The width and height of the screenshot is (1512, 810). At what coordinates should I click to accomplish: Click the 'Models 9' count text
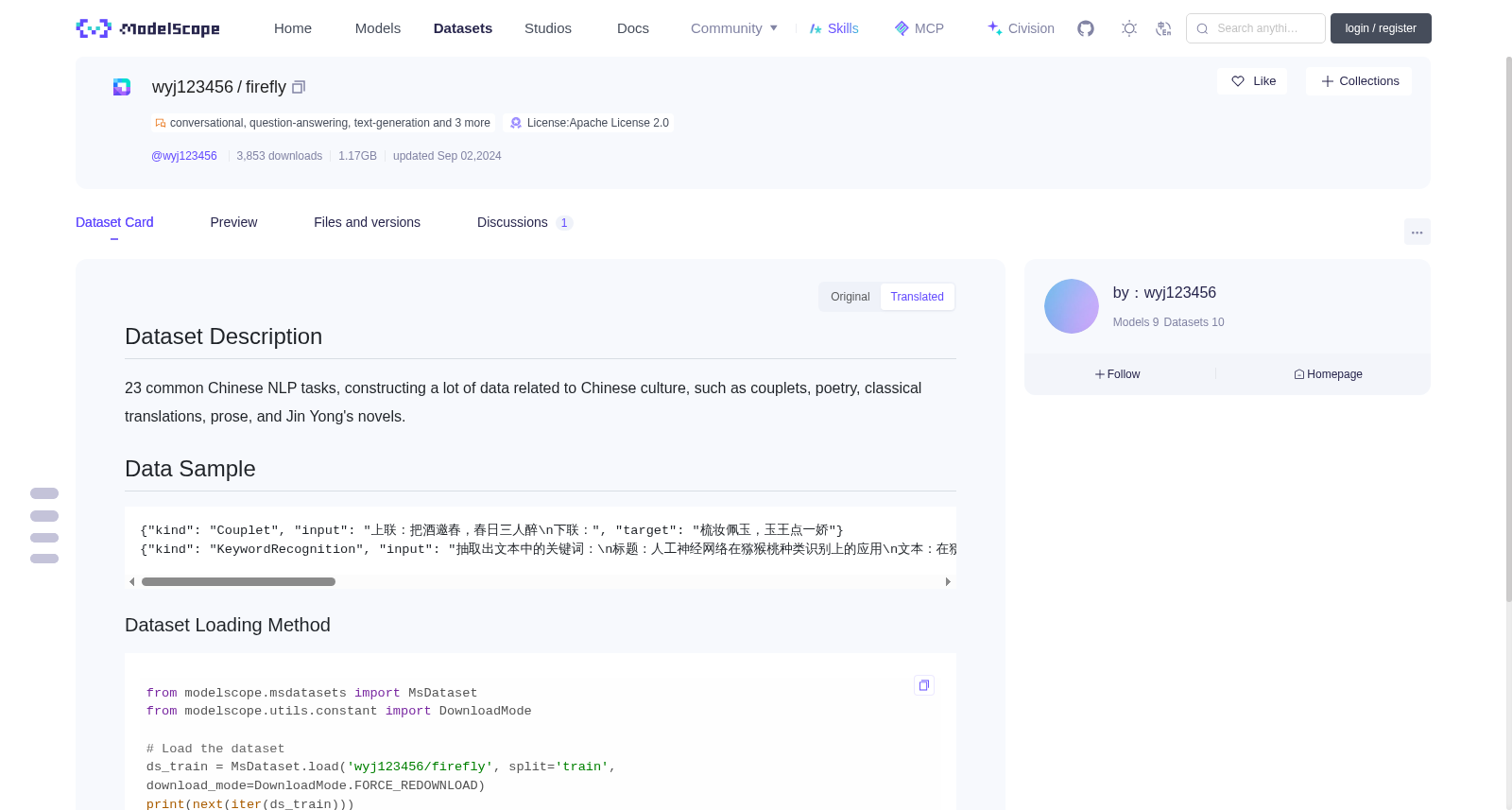coord(1136,322)
